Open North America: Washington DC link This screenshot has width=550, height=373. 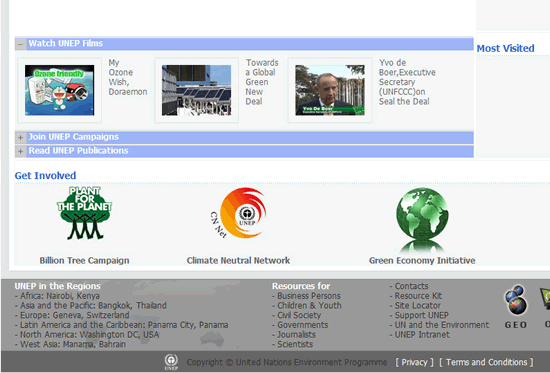pyautogui.click(x=89, y=335)
